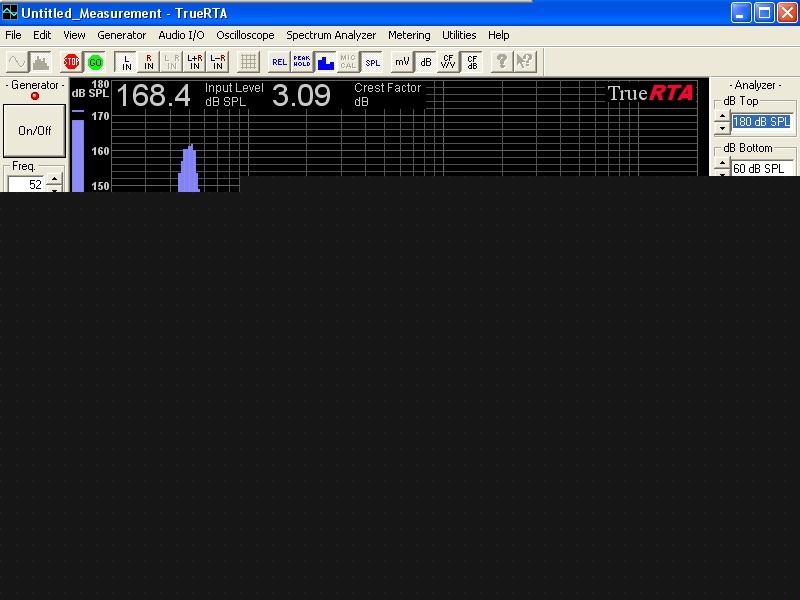Select the spectrum analyzer view icon
Screen dimensions: 800x600
pos(40,62)
